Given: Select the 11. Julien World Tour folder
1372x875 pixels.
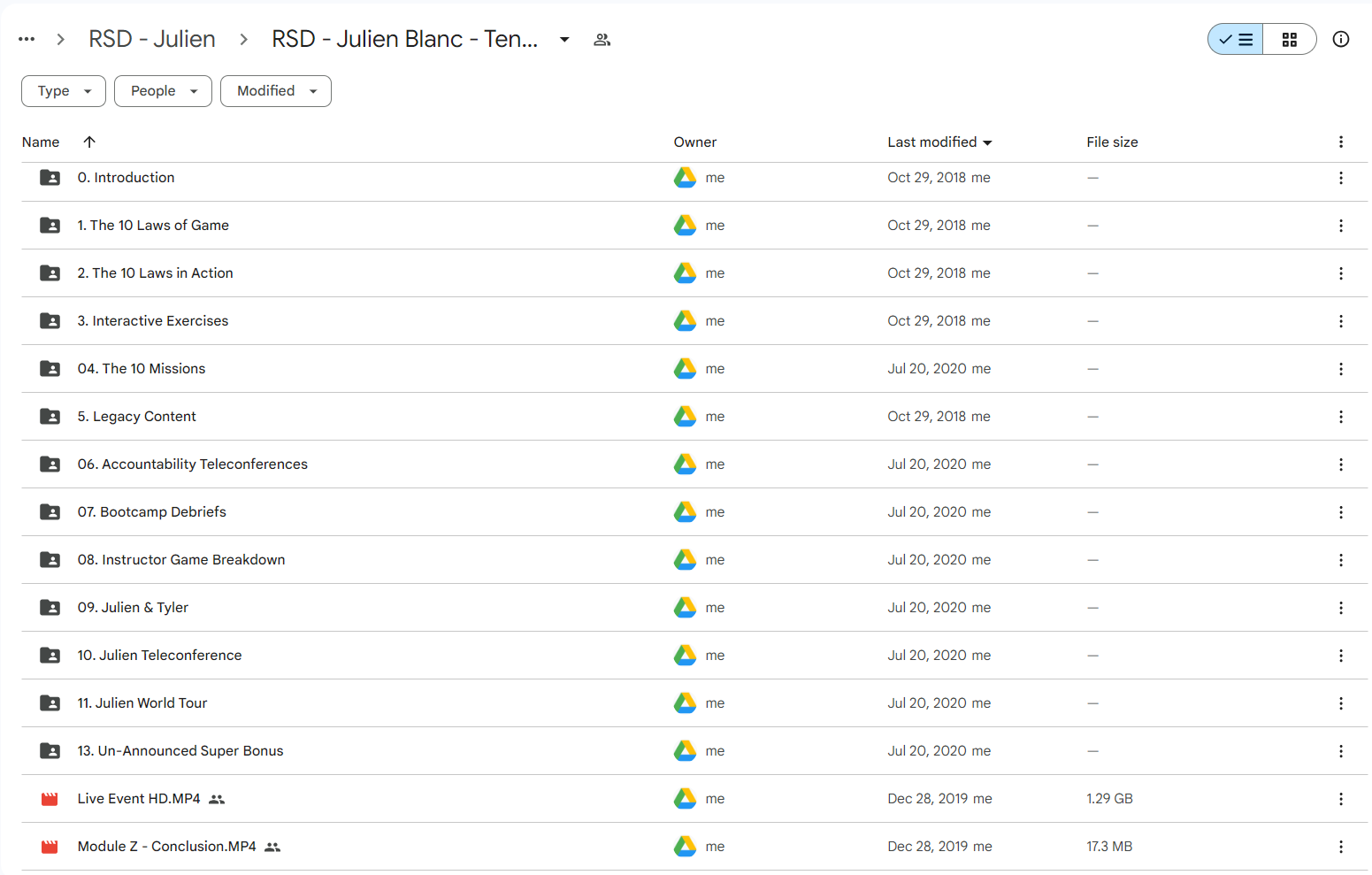Looking at the screenshot, I should [142, 703].
